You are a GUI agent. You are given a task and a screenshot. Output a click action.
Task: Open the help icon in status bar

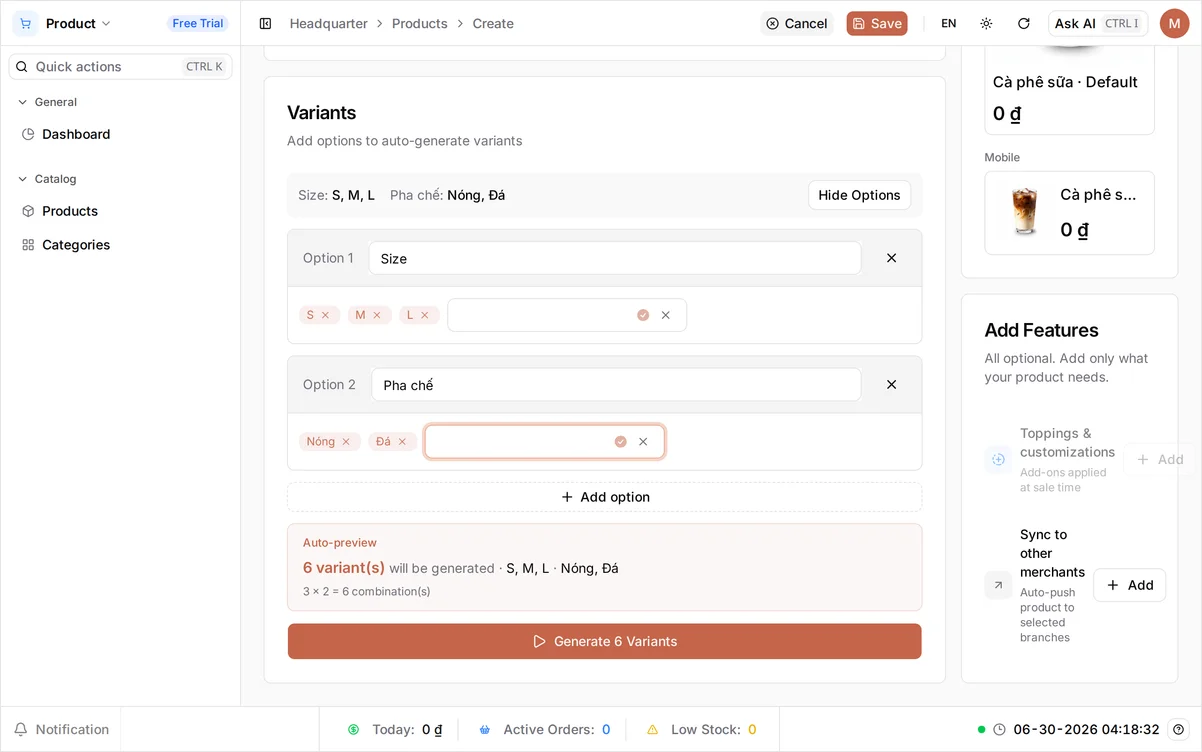(x=1178, y=729)
